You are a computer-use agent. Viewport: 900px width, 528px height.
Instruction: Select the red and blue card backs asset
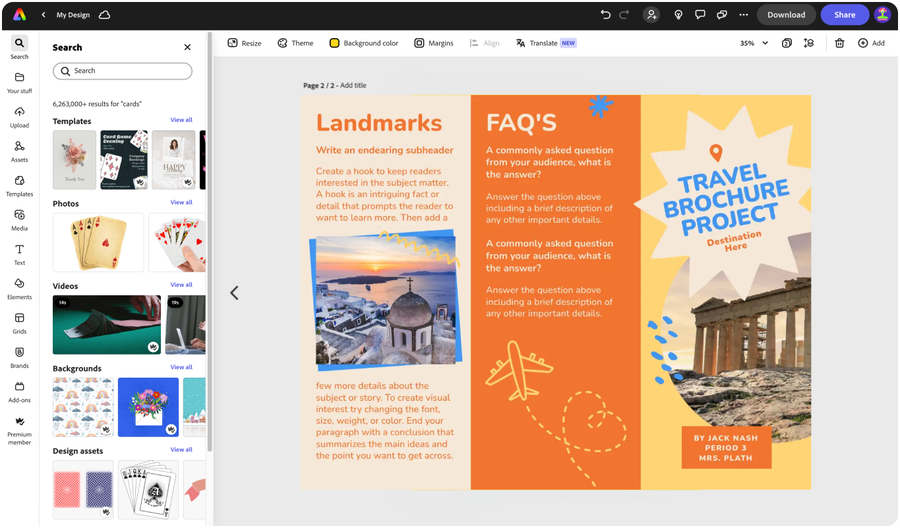[83, 490]
